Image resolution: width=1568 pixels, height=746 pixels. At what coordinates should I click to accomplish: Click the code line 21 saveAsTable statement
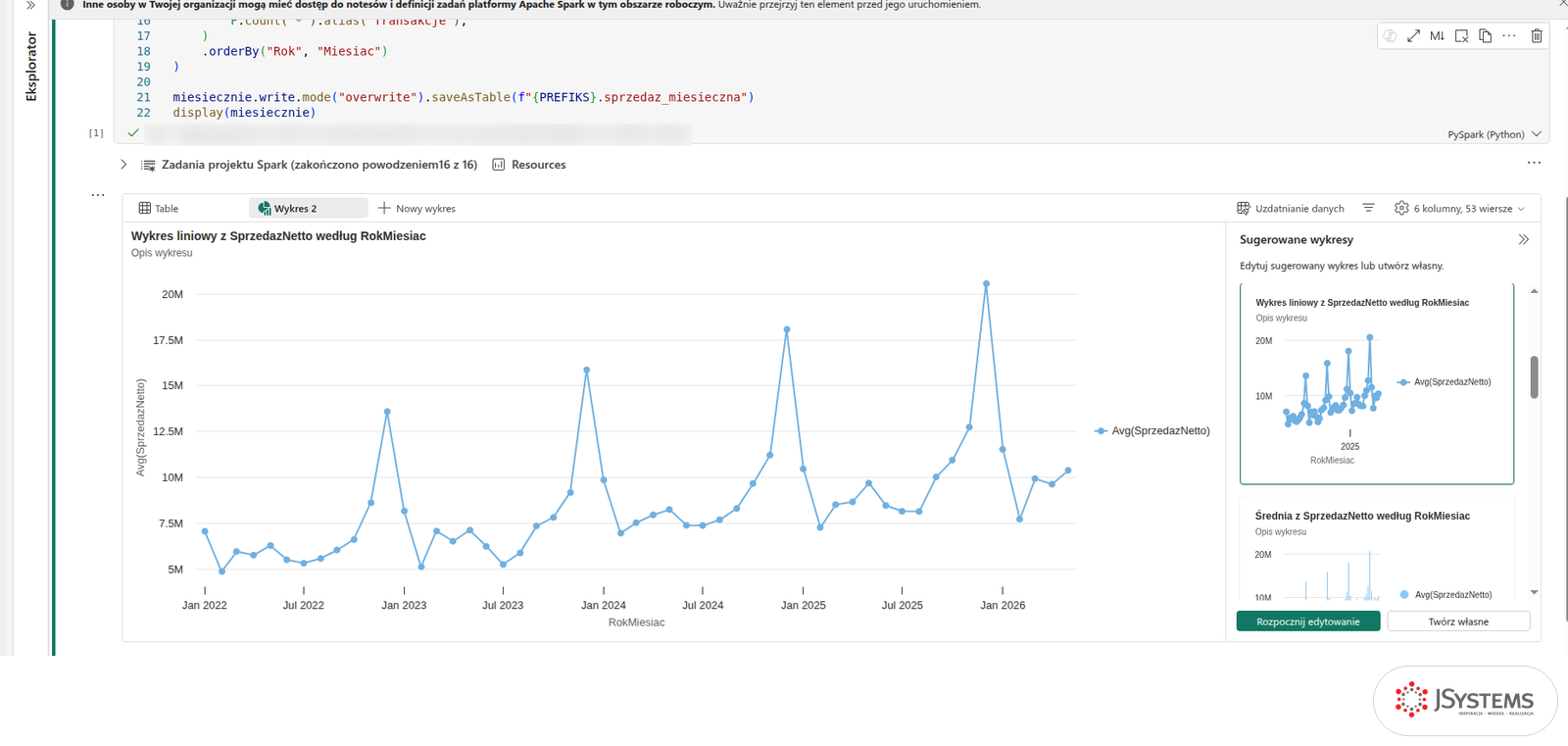pos(464,97)
